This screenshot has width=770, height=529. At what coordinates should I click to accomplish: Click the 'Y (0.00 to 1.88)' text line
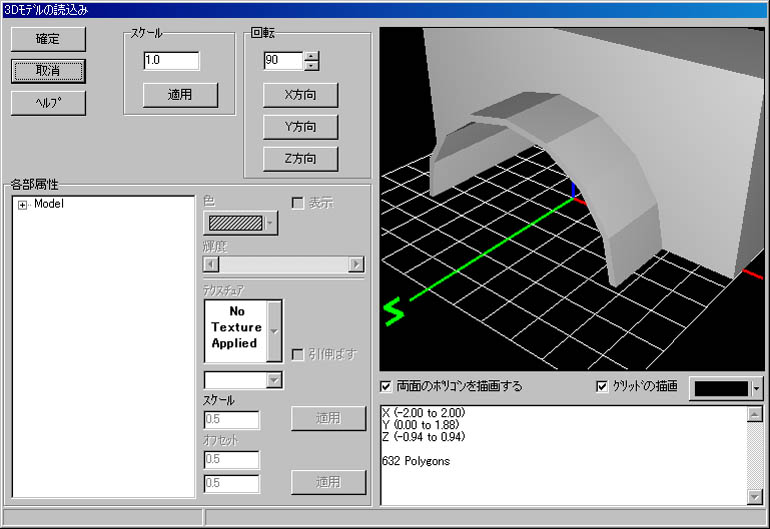tap(420, 424)
